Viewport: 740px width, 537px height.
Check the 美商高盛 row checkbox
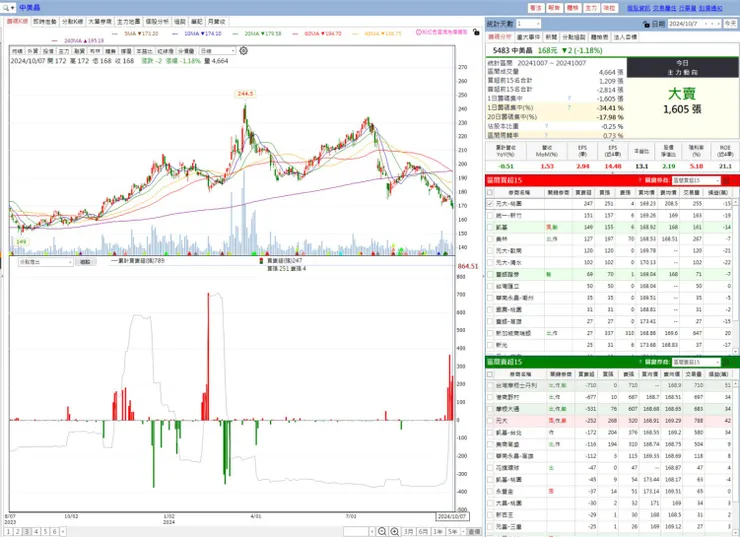[x=490, y=445]
